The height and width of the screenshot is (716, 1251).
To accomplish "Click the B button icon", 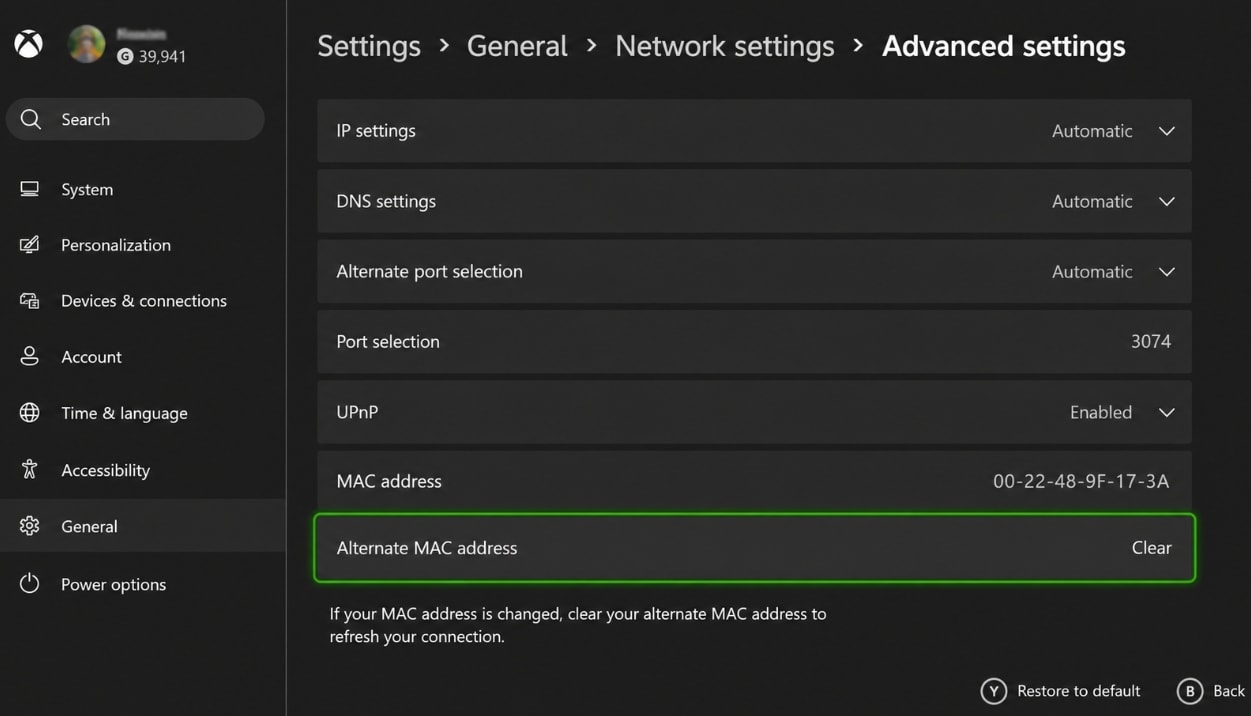I will point(1189,691).
